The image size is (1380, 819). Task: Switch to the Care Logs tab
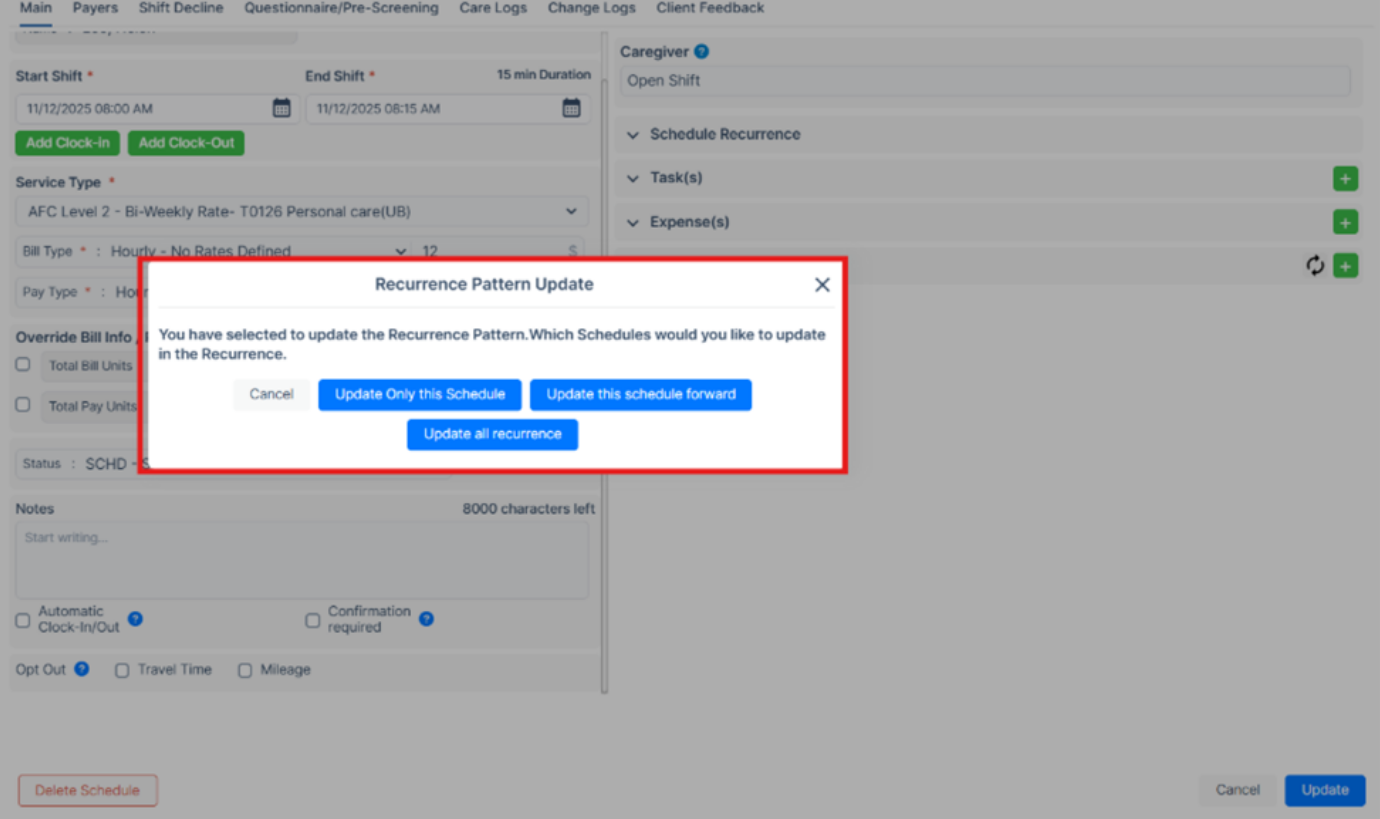(x=493, y=8)
